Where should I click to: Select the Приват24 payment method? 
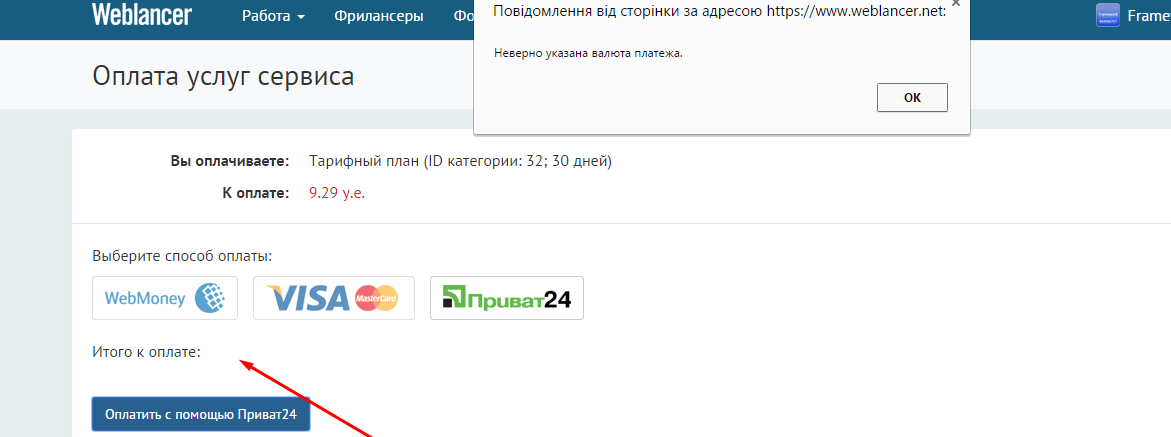(x=506, y=298)
